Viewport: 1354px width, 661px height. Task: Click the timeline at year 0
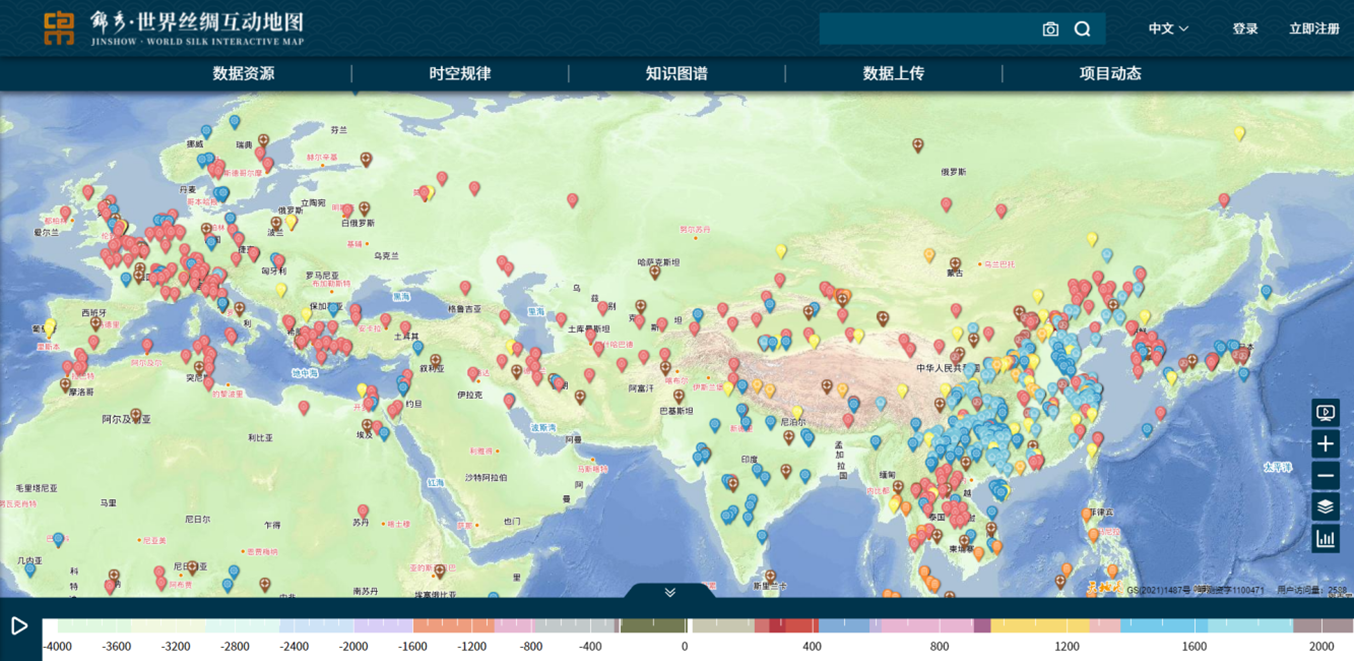tap(685, 626)
